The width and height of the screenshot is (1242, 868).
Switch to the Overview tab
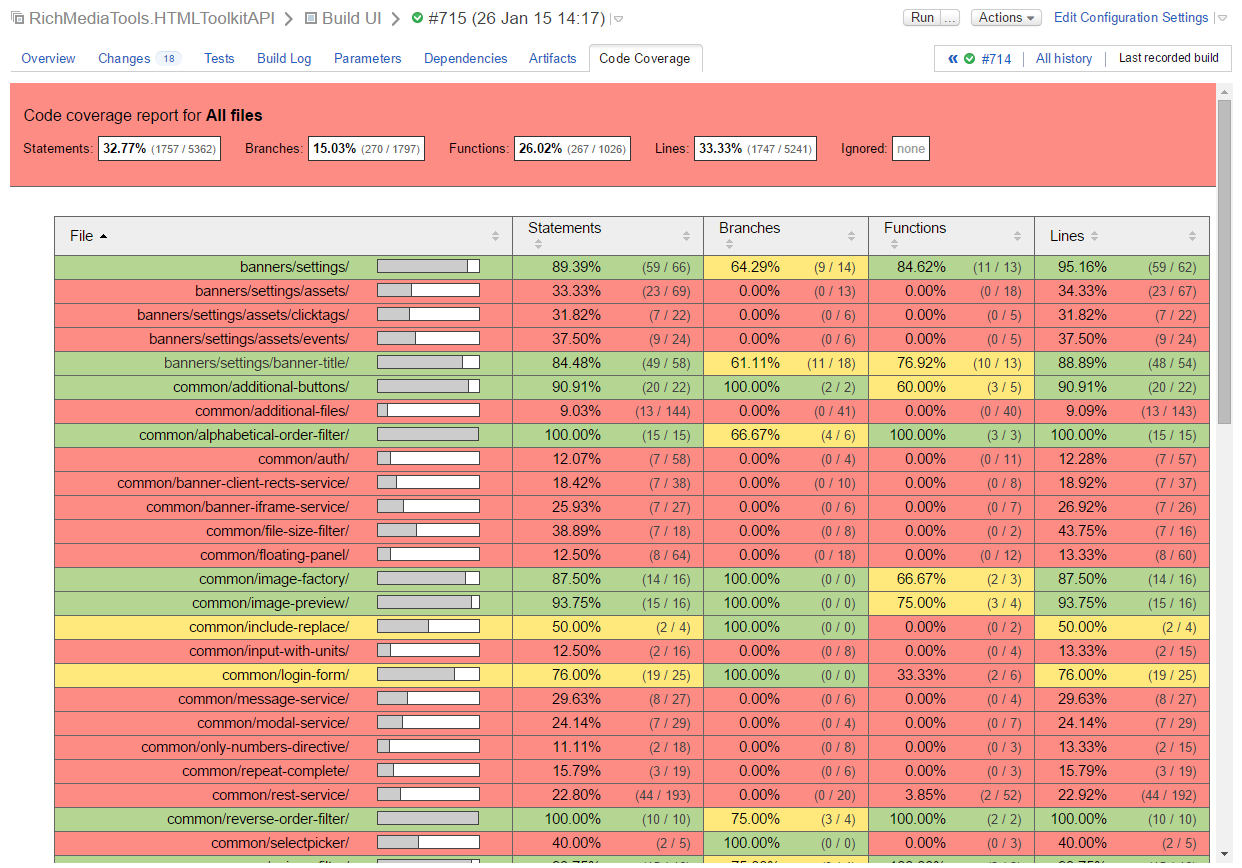click(x=48, y=59)
